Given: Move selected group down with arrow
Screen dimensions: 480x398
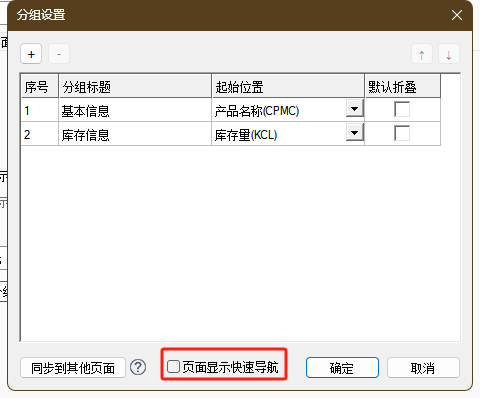Looking at the screenshot, I should point(449,54).
